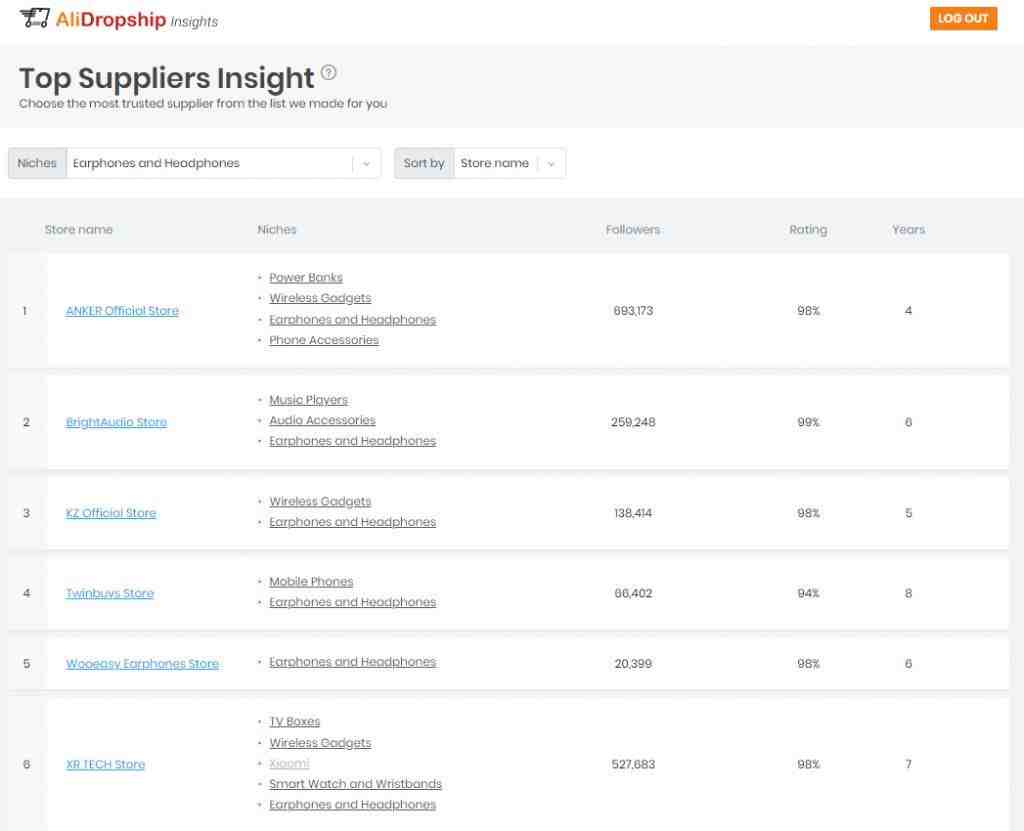1024x831 pixels.
Task: Click the 94% rating for Twinbuys Store
Action: tap(808, 594)
